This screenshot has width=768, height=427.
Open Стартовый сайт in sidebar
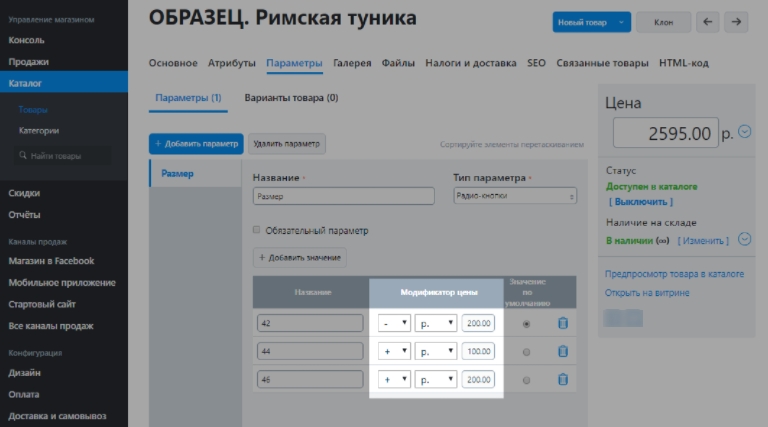pos(42,304)
